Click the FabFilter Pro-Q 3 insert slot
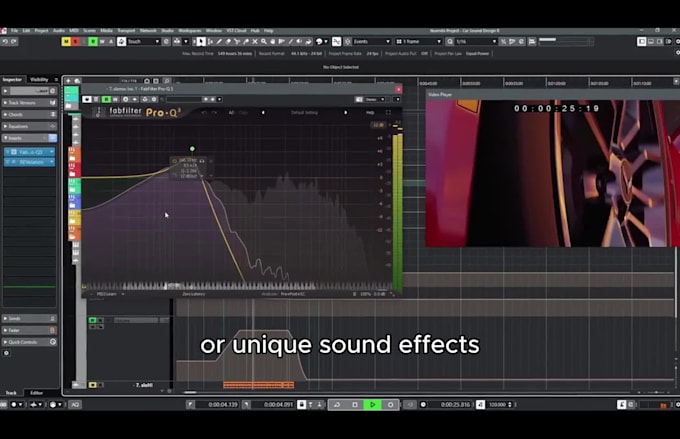Screen dimensions: 680x439 (29, 152)
